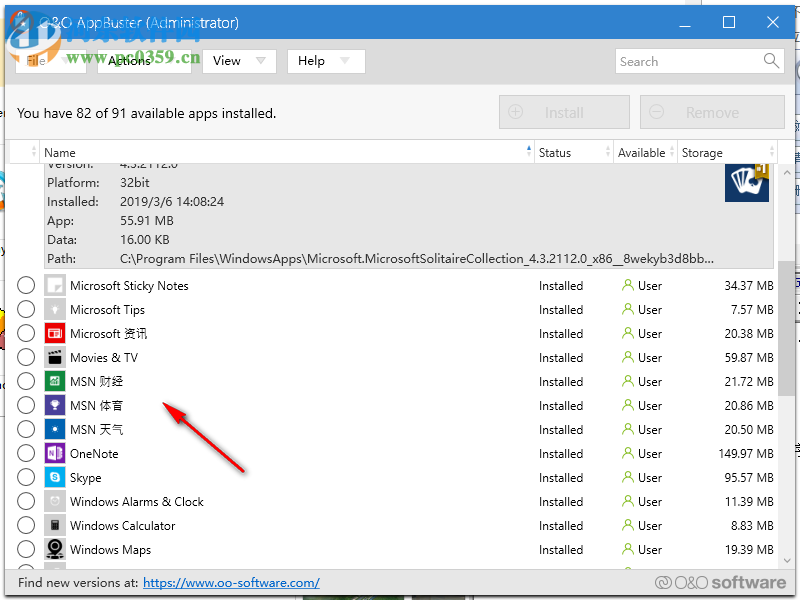Maximize the AppBuster window
The height and width of the screenshot is (600, 800).
pos(729,22)
